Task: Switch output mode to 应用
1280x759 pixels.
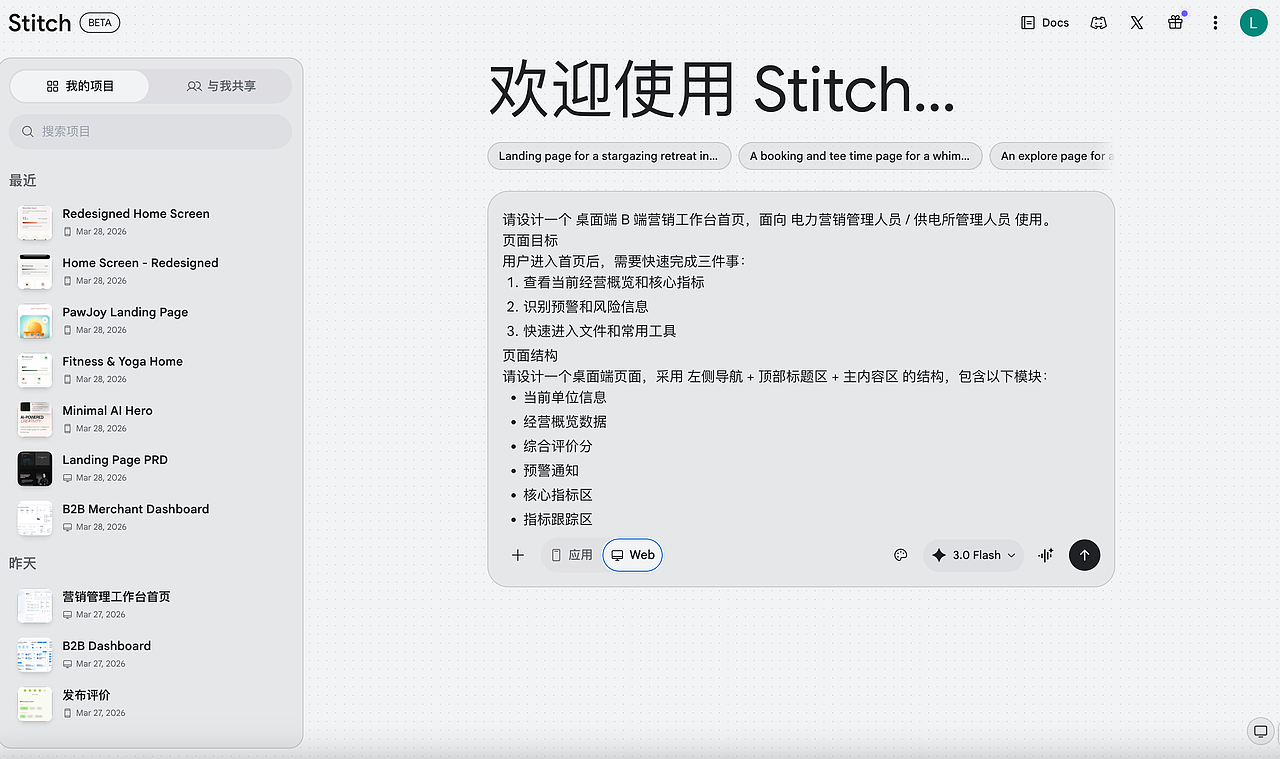Action: coord(572,554)
